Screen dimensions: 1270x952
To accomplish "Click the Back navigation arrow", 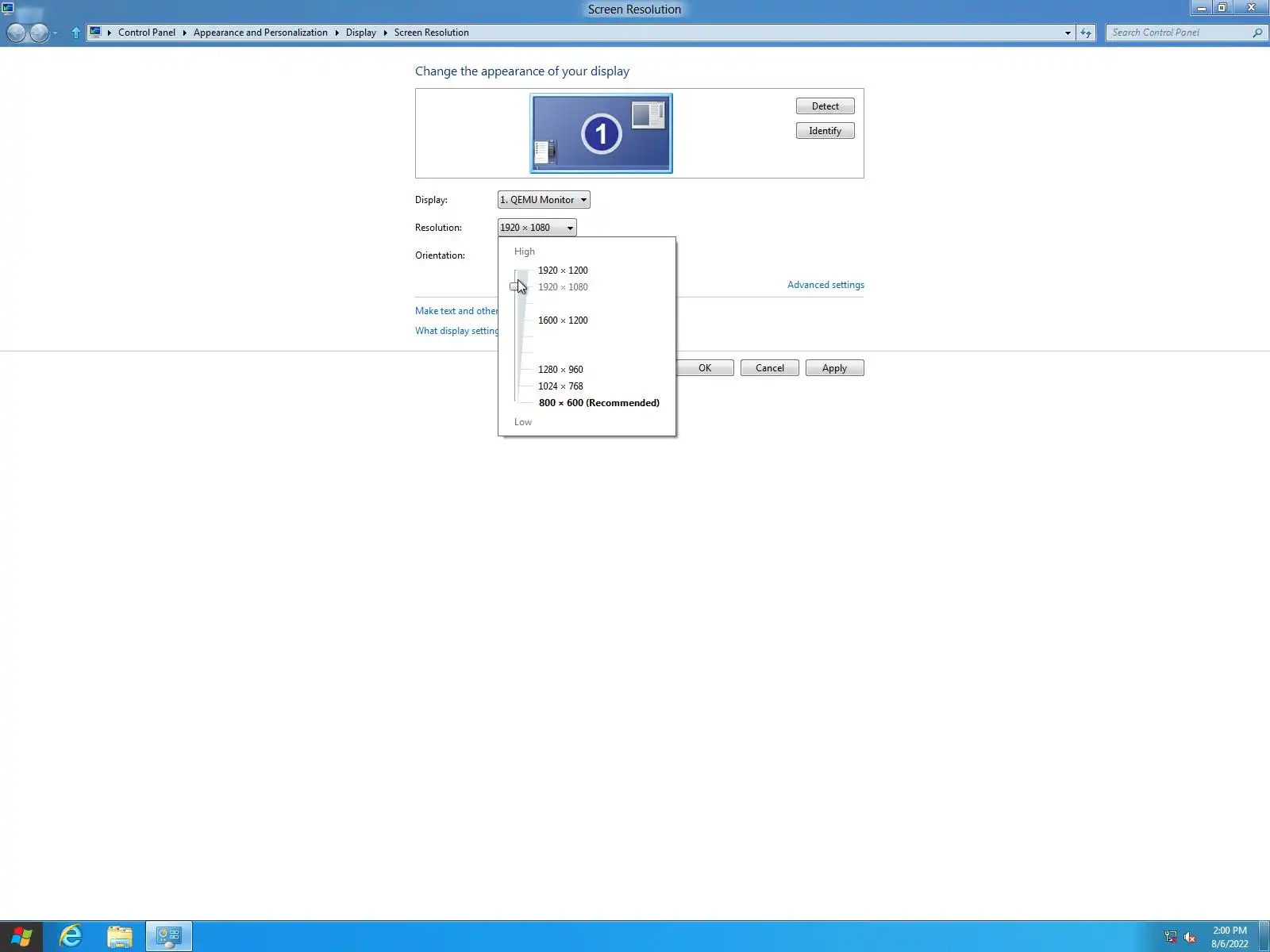I will 16,33.
